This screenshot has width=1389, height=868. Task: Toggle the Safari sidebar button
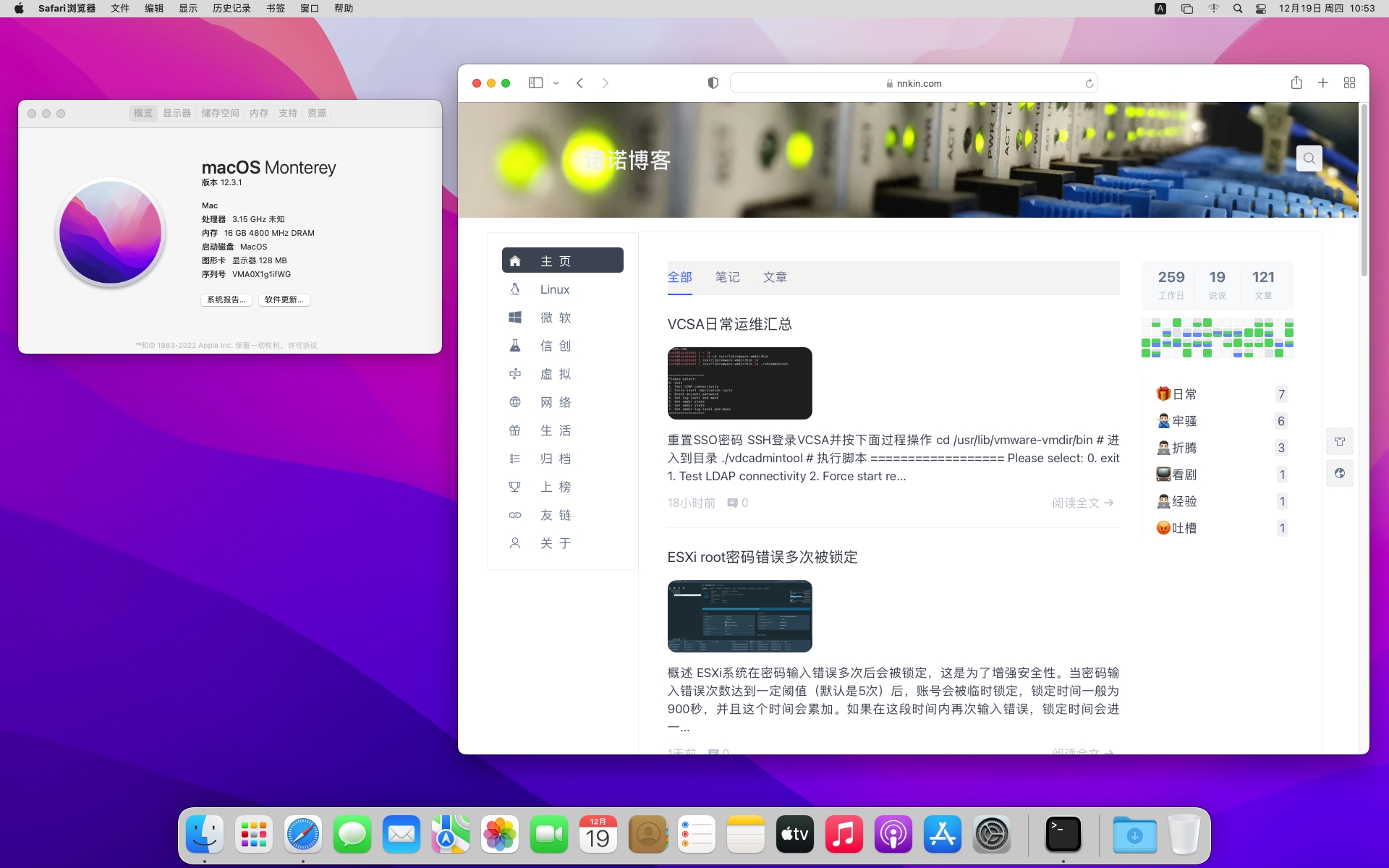point(535,83)
